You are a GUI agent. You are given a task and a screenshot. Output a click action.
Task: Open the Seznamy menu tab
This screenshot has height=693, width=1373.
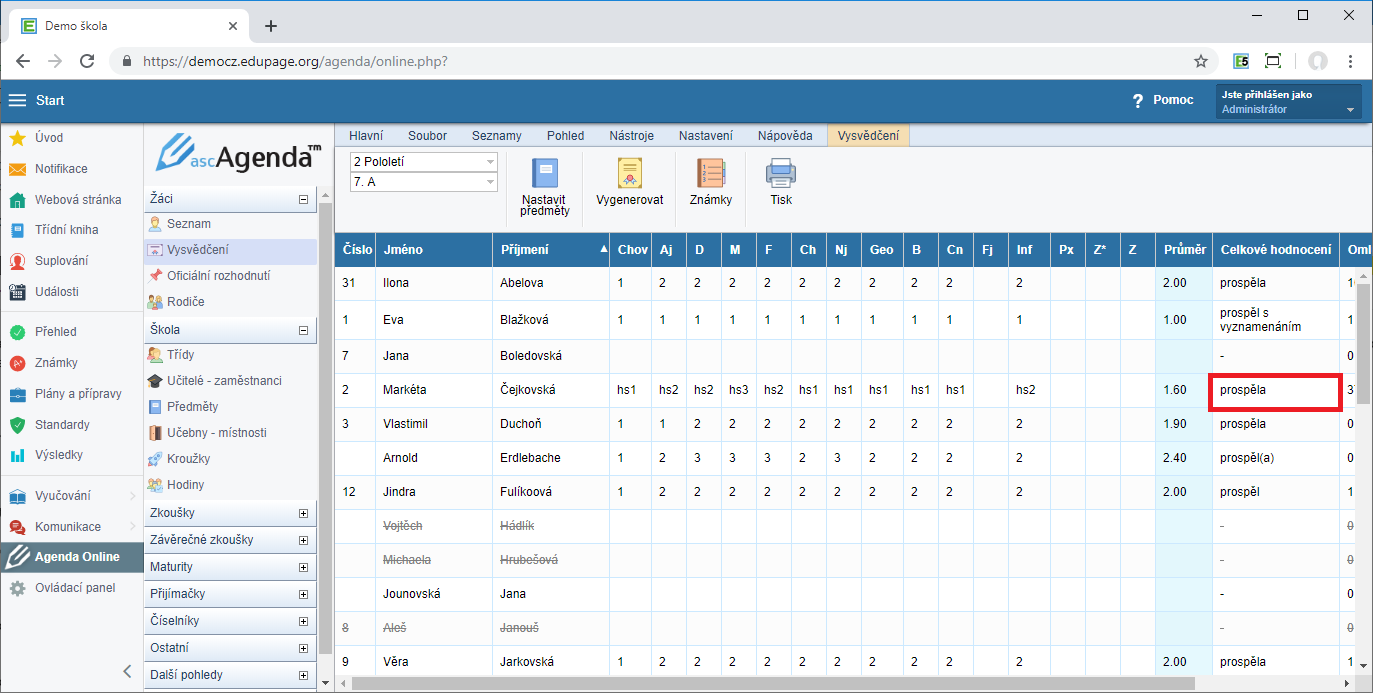(497, 136)
